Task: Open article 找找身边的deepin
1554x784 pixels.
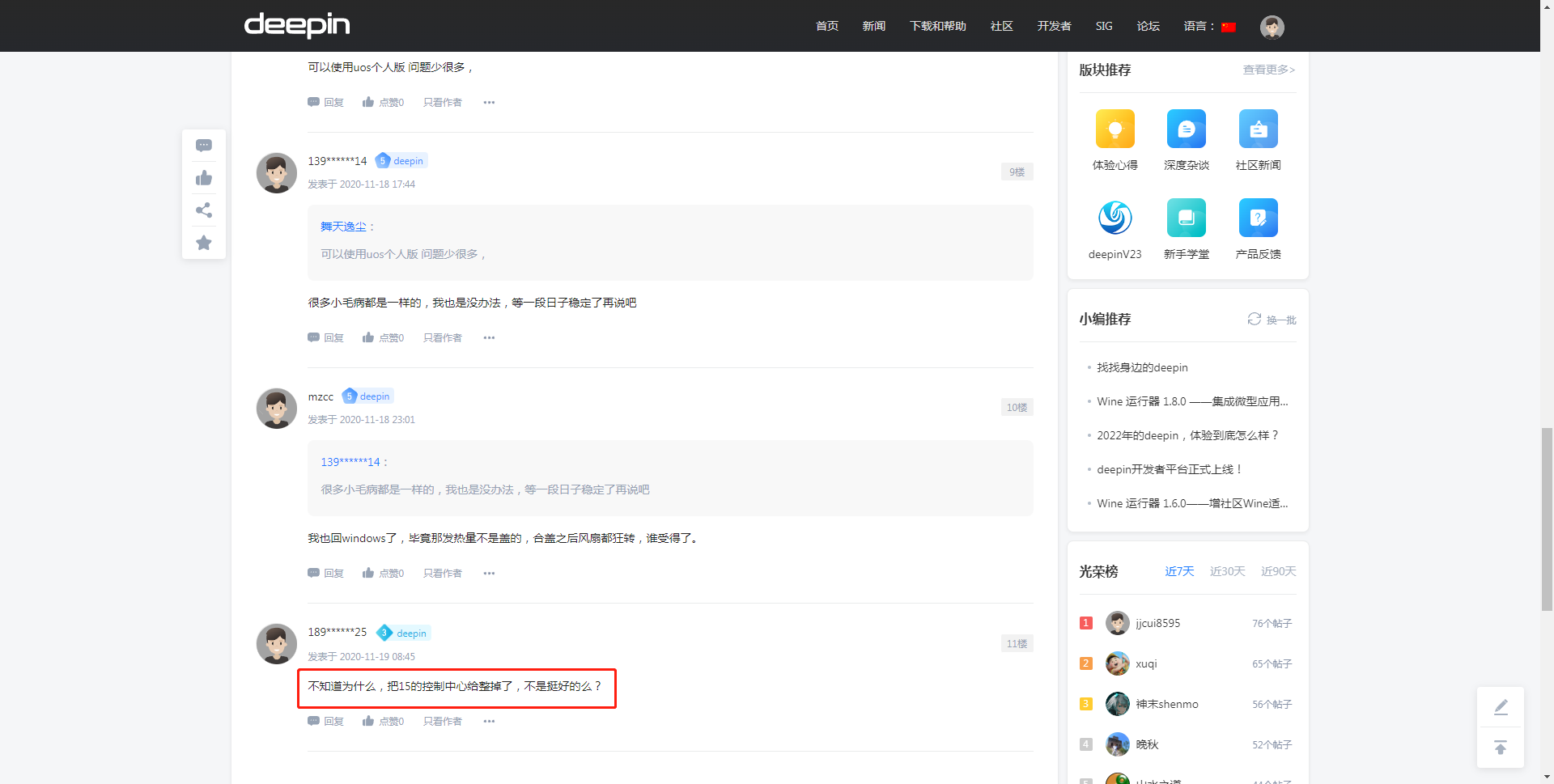Action: pyautogui.click(x=1143, y=368)
